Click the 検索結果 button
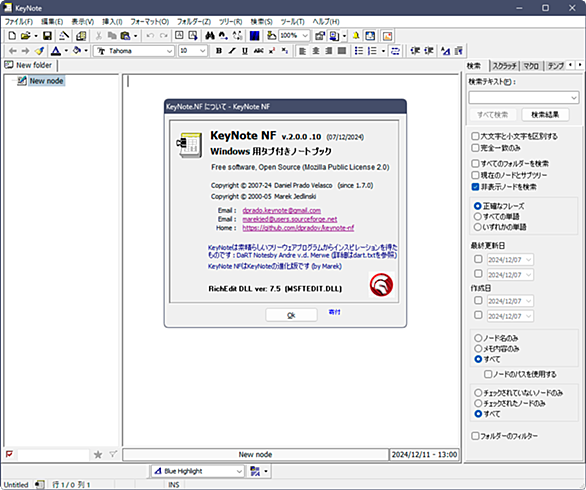The width and height of the screenshot is (586, 490). 545,115
